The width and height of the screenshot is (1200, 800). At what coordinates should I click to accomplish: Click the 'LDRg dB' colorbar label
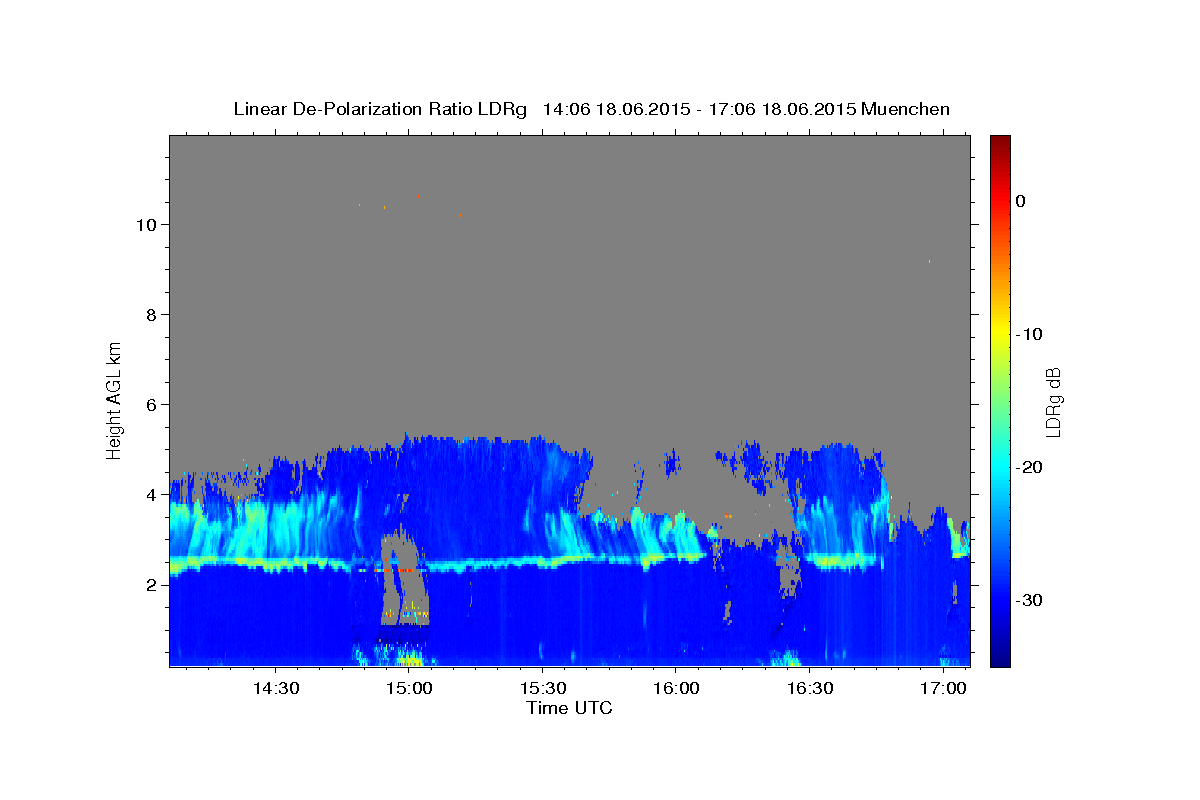pyautogui.click(x=1052, y=401)
